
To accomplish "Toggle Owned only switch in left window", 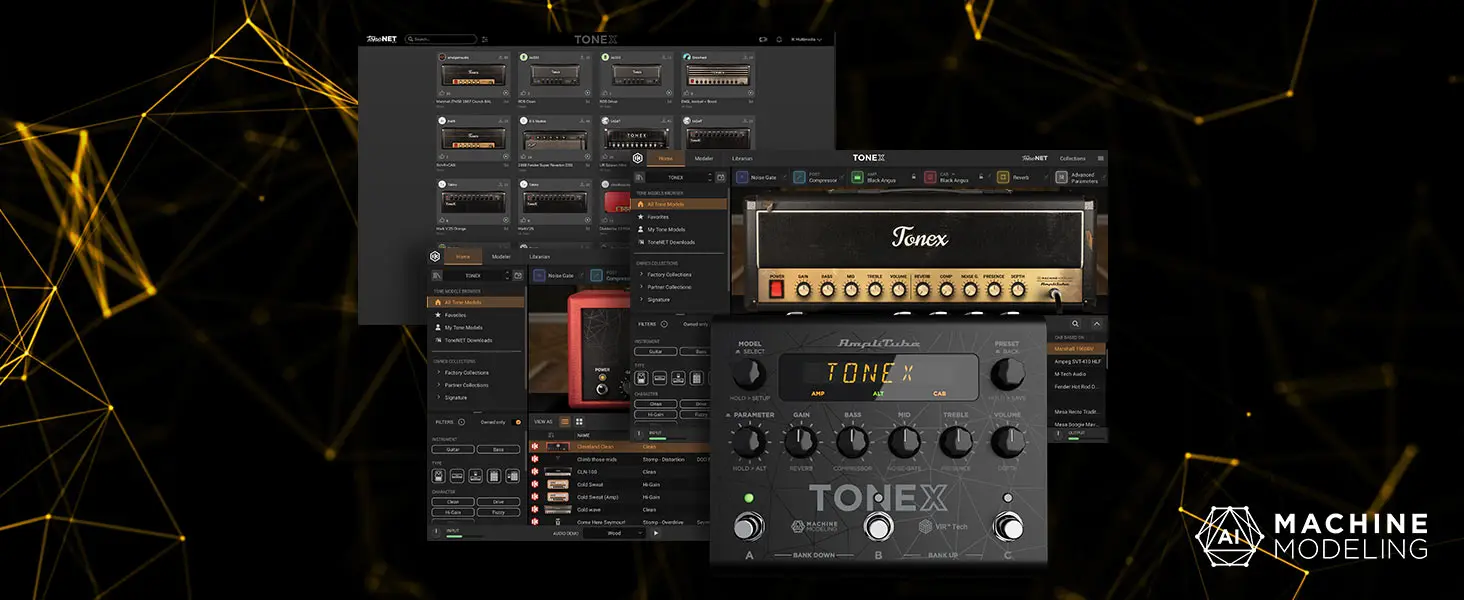I will click(x=518, y=422).
